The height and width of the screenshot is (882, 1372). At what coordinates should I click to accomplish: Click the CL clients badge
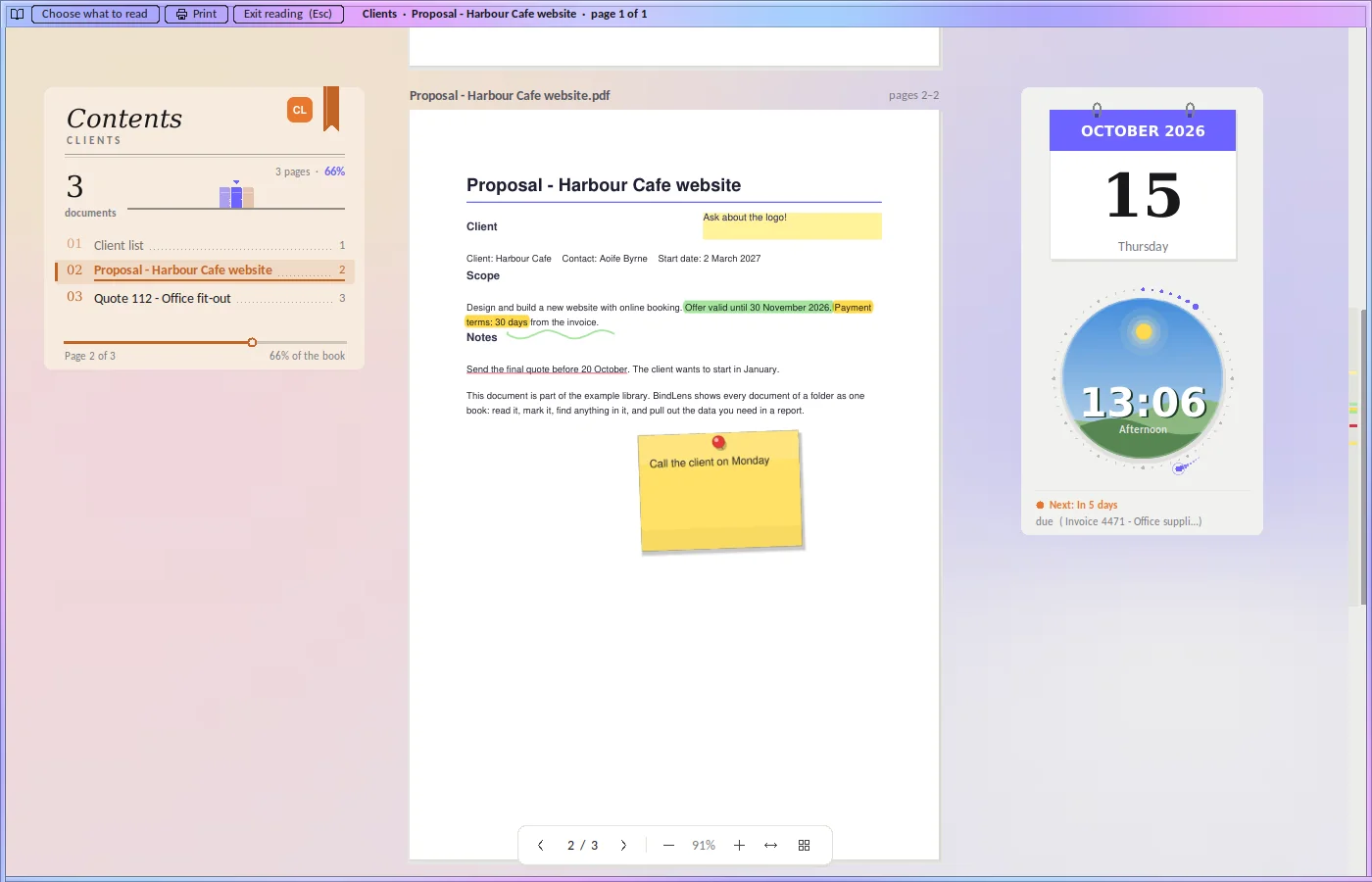pyautogui.click(x=300, y=110)
